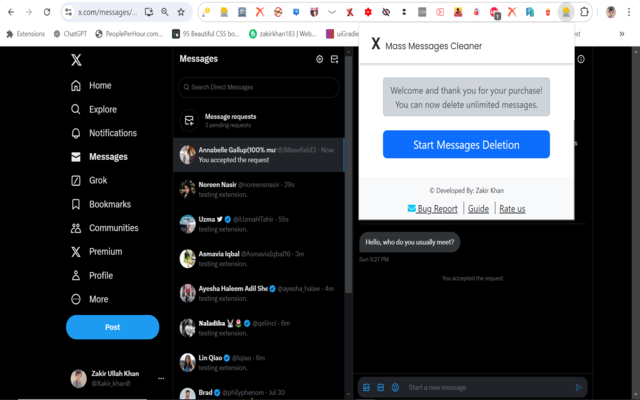The height and width of the screenshot is (400, 640).
Task: Open the 95 Beautiful CSS bookmark
Action: (206, 34)
